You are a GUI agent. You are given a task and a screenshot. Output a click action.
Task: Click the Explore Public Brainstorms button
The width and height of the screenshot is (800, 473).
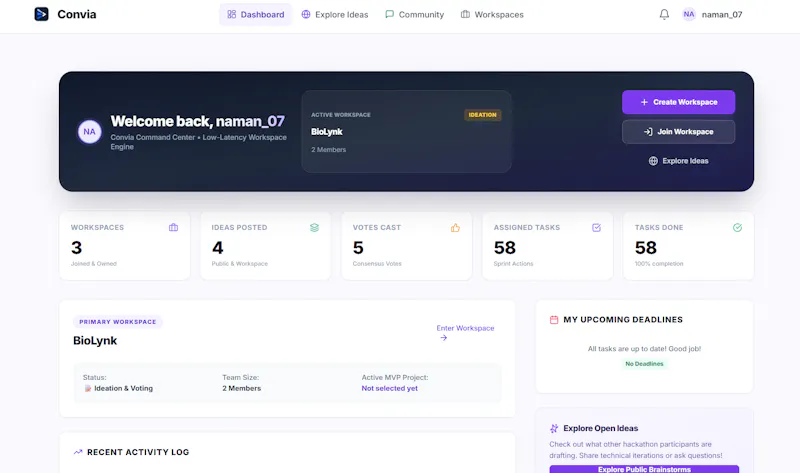point(644,469)
